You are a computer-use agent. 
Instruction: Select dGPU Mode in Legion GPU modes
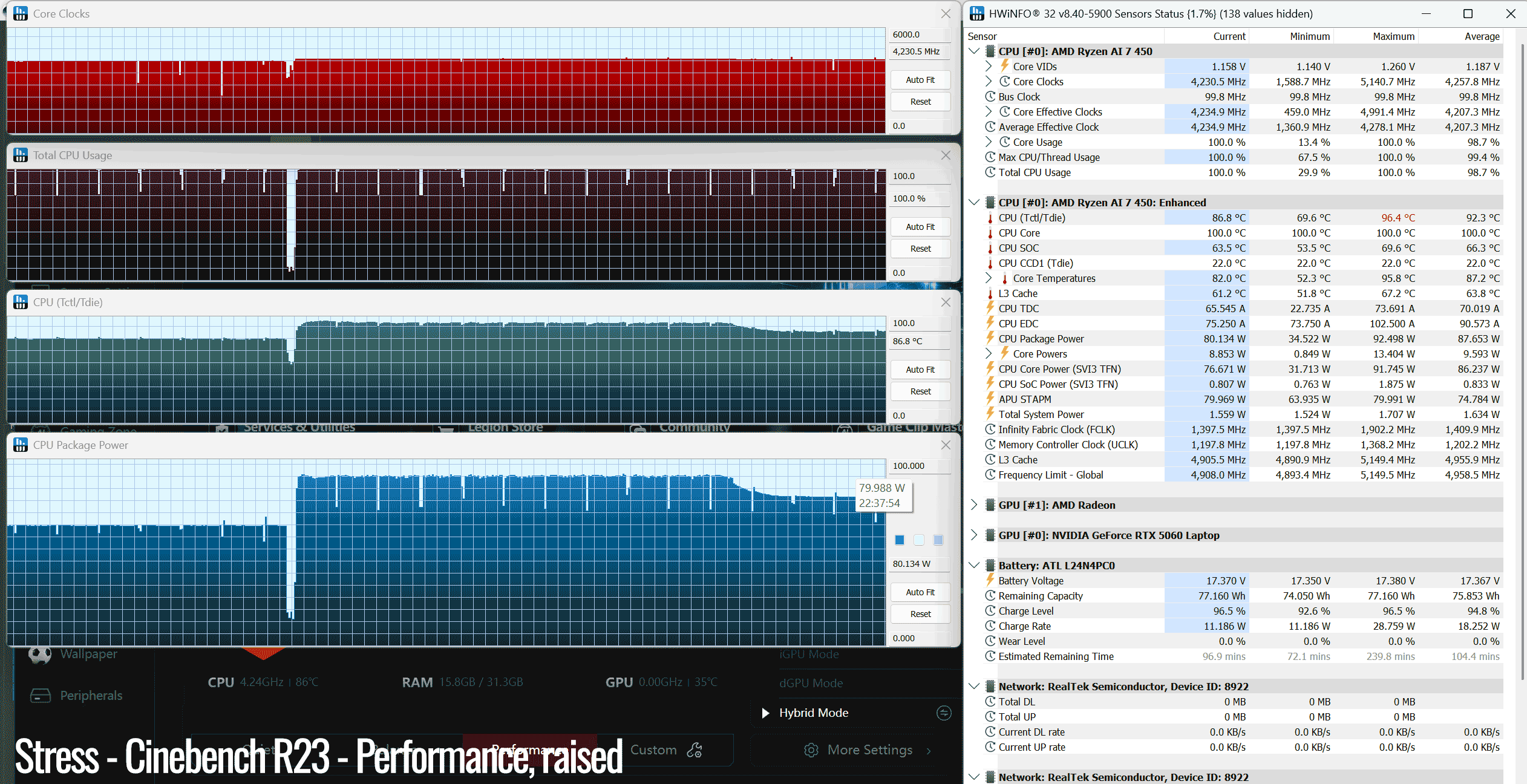pyautogui.click(x=811, y=683)
